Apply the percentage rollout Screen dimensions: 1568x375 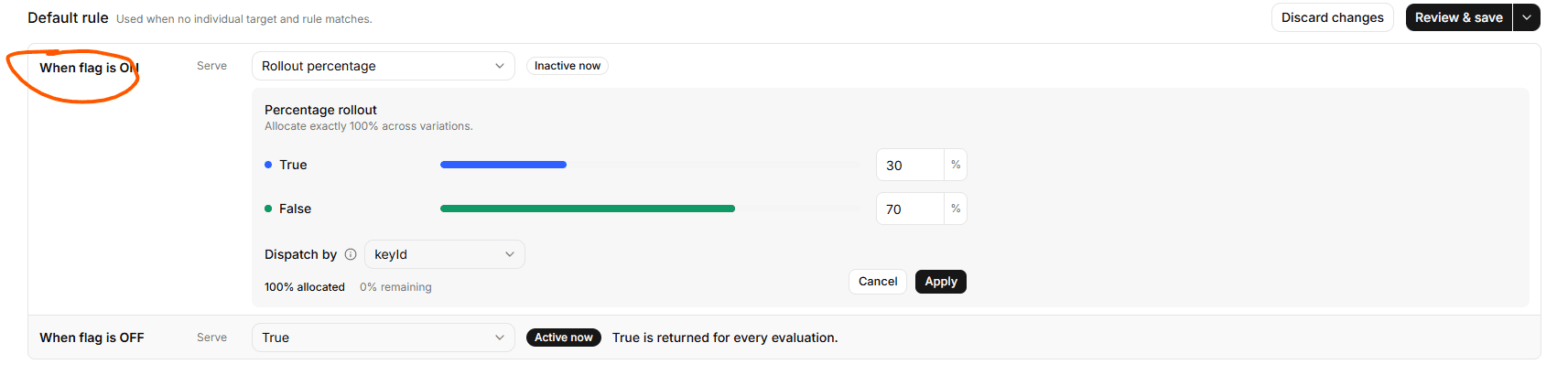pyautogui.click(x=941, y=282)
